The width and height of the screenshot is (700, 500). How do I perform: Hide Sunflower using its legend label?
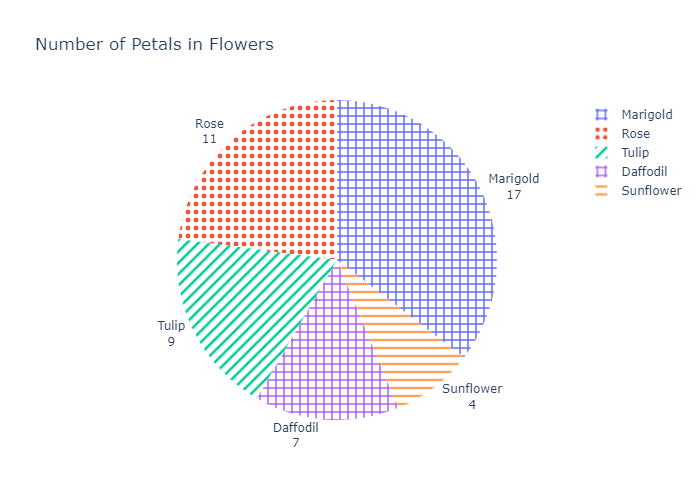pyautogui.click(x=651, y=191)
